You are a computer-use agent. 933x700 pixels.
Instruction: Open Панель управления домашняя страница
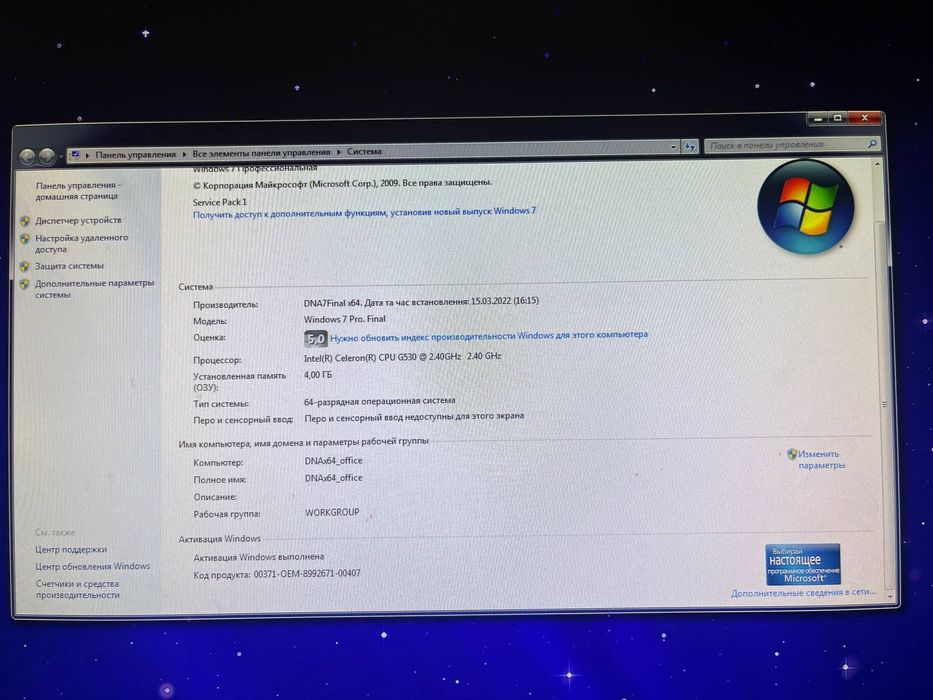click(x=77, y=190)
